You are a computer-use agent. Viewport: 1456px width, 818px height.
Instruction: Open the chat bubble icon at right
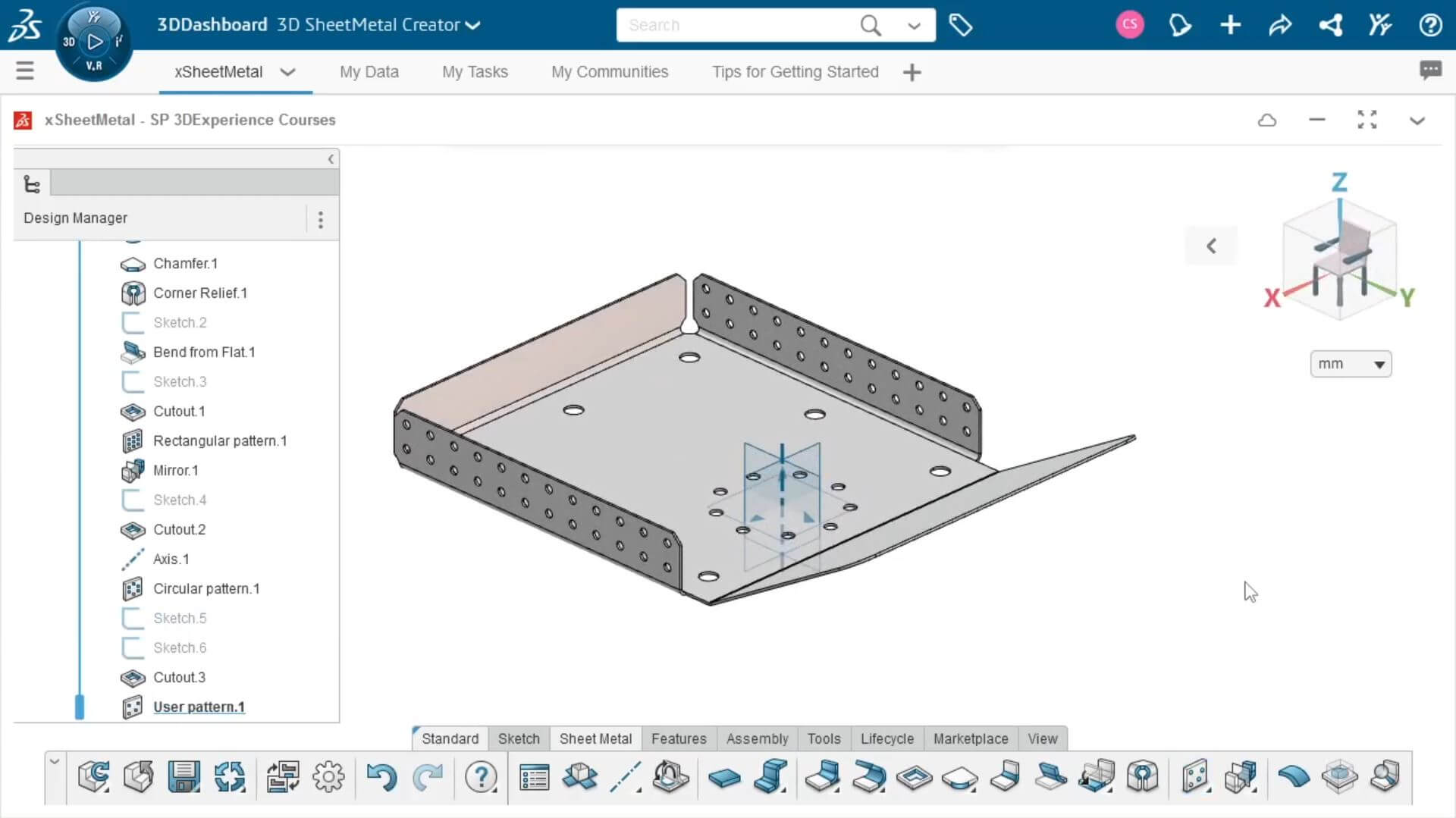click(1430, 71)
